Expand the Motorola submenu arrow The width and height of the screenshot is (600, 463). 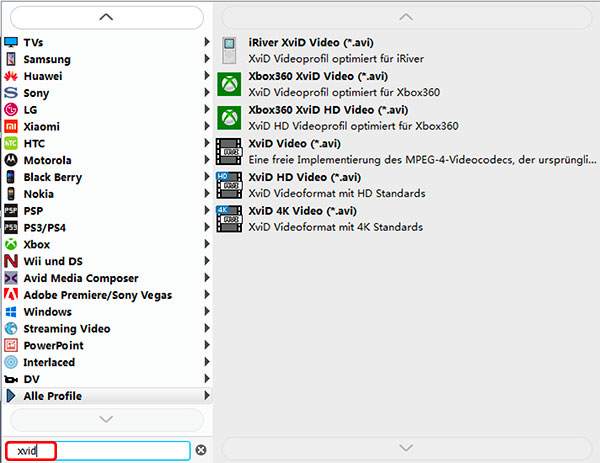pos(207,160)
